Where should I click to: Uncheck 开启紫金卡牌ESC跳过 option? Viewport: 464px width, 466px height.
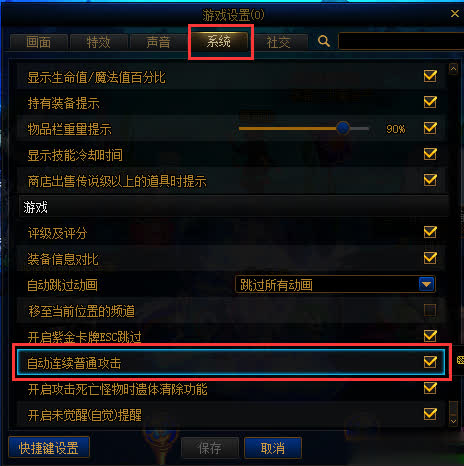(430, 336)
